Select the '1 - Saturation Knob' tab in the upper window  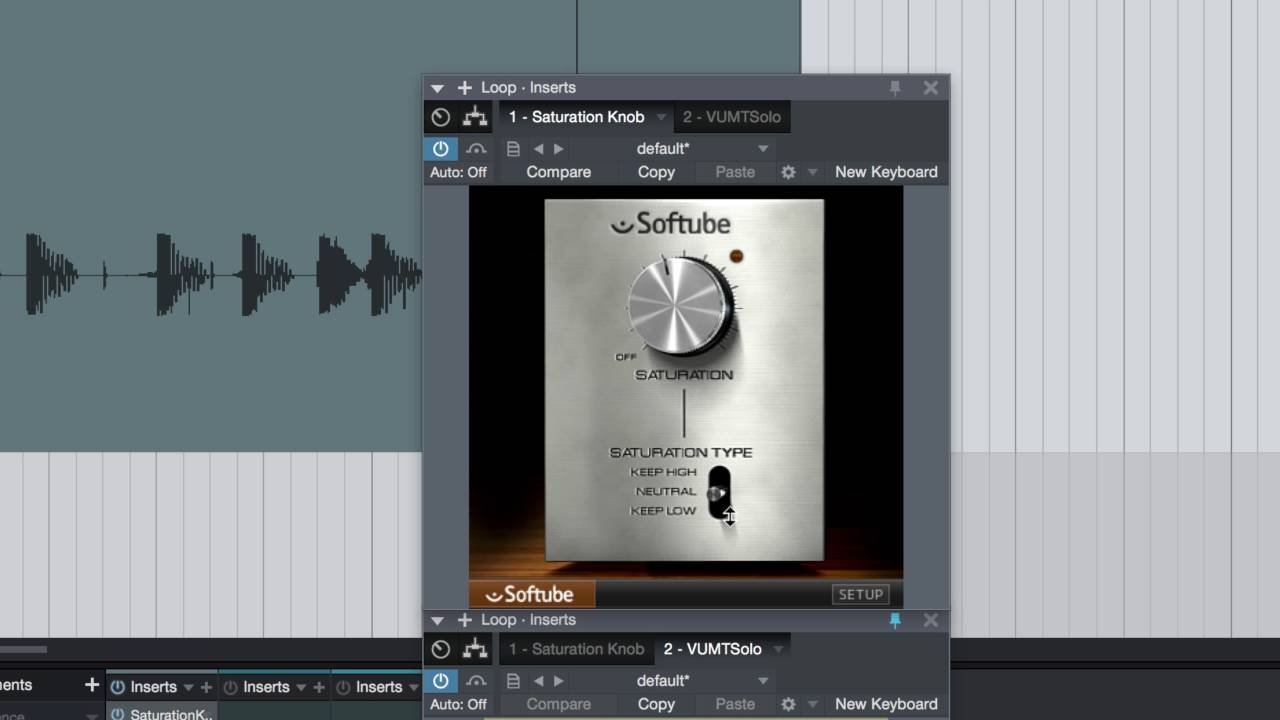[x=576, y=117]
